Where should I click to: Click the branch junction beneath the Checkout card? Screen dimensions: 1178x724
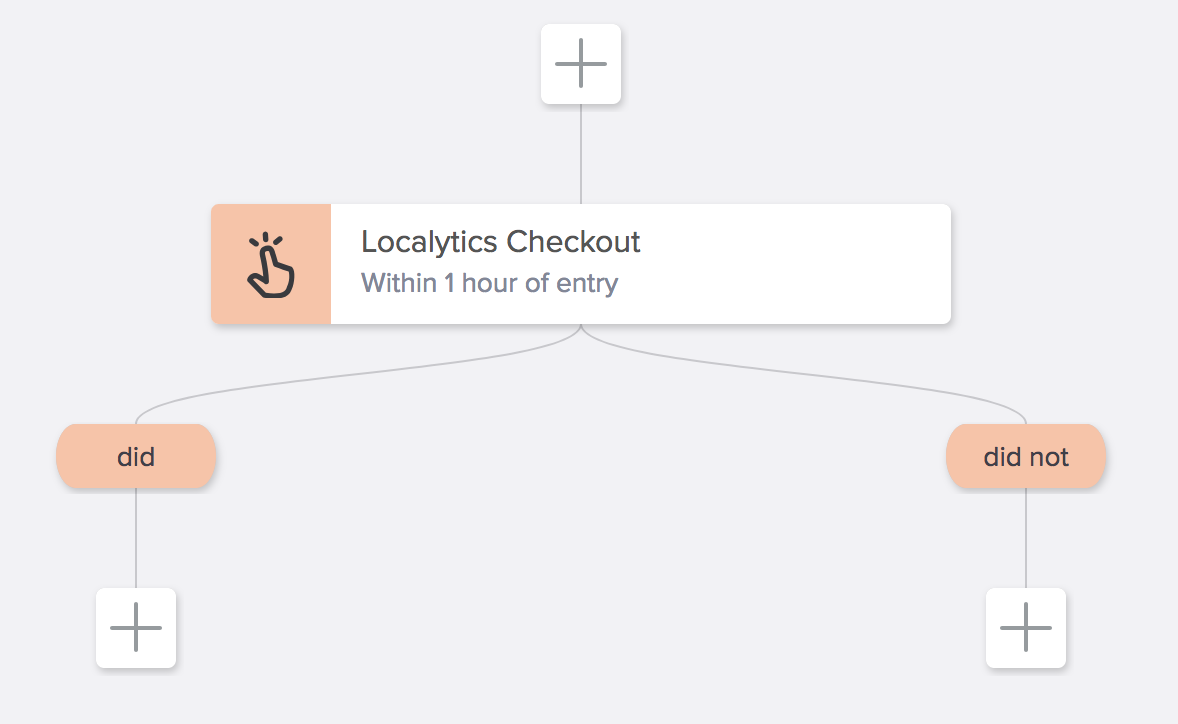[x=581, y=332]
